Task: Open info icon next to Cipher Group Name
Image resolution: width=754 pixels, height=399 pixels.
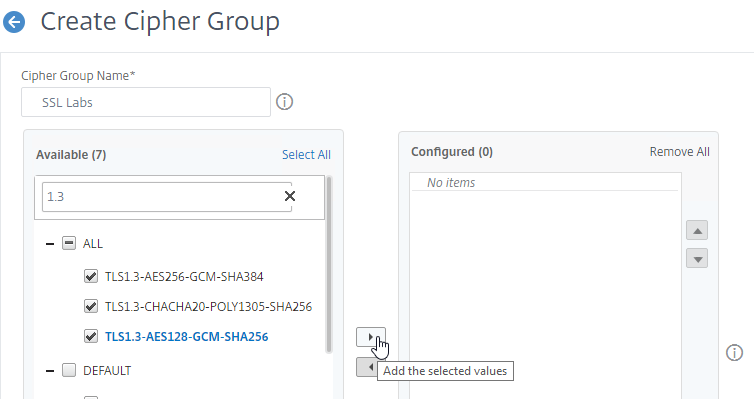Action: tap(284, 102)
